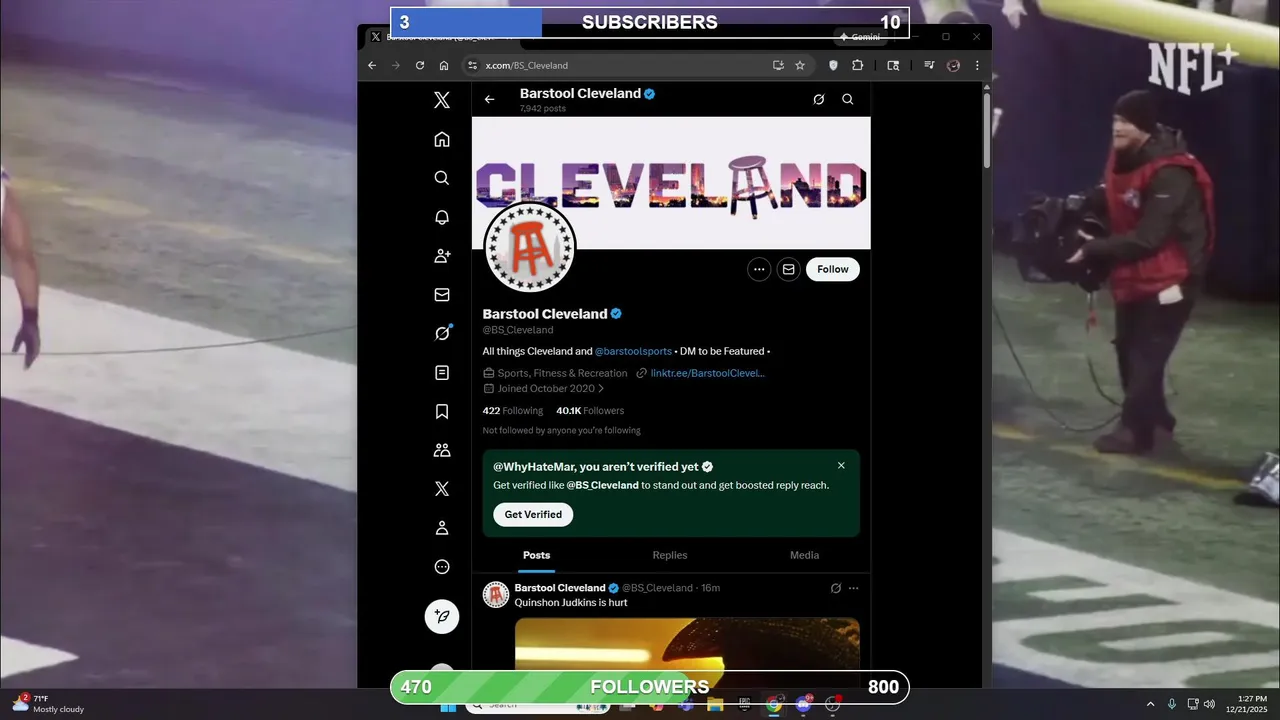Bookmark this tab with star

point(800,65)
